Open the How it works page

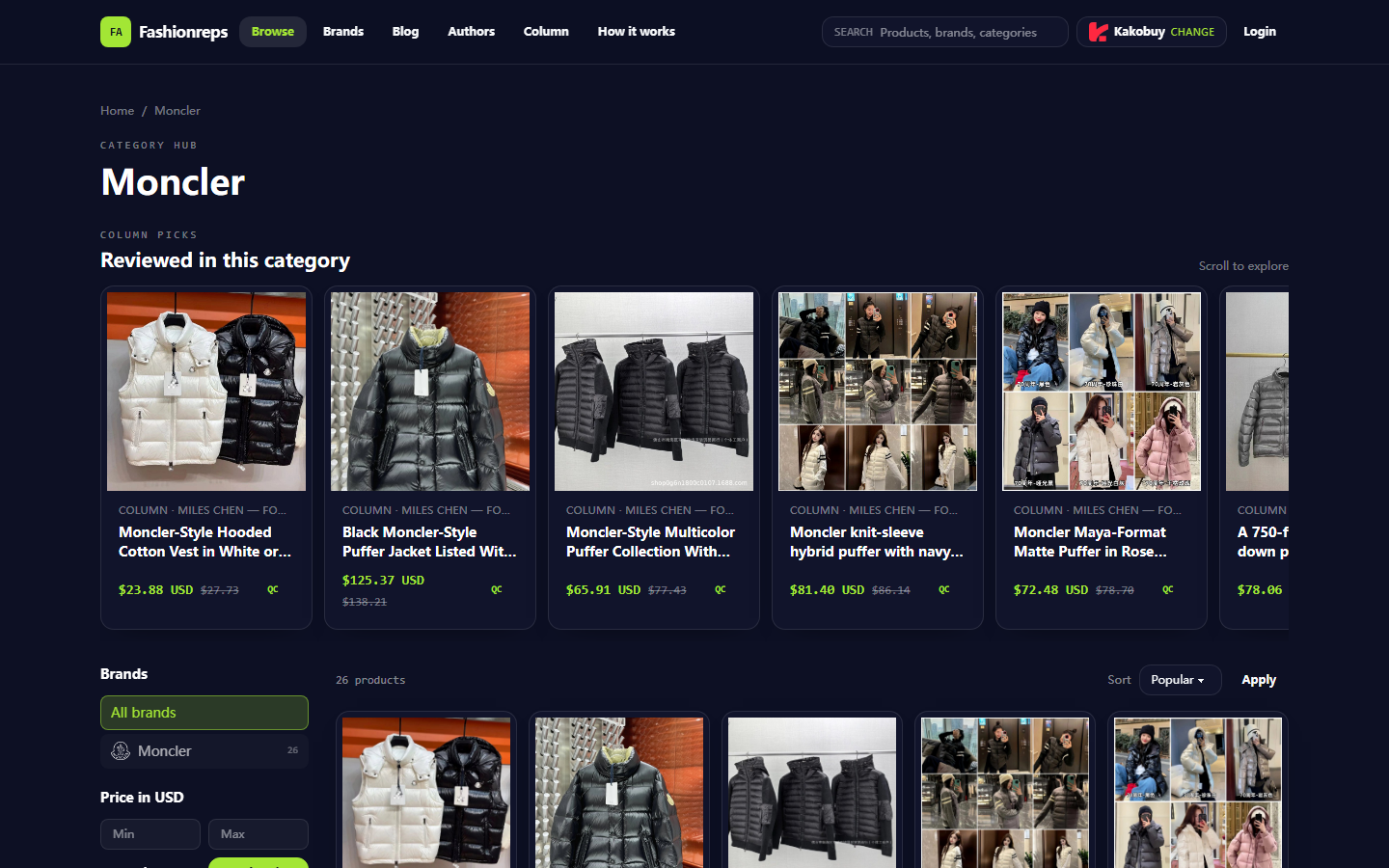(x=637, y=32)
